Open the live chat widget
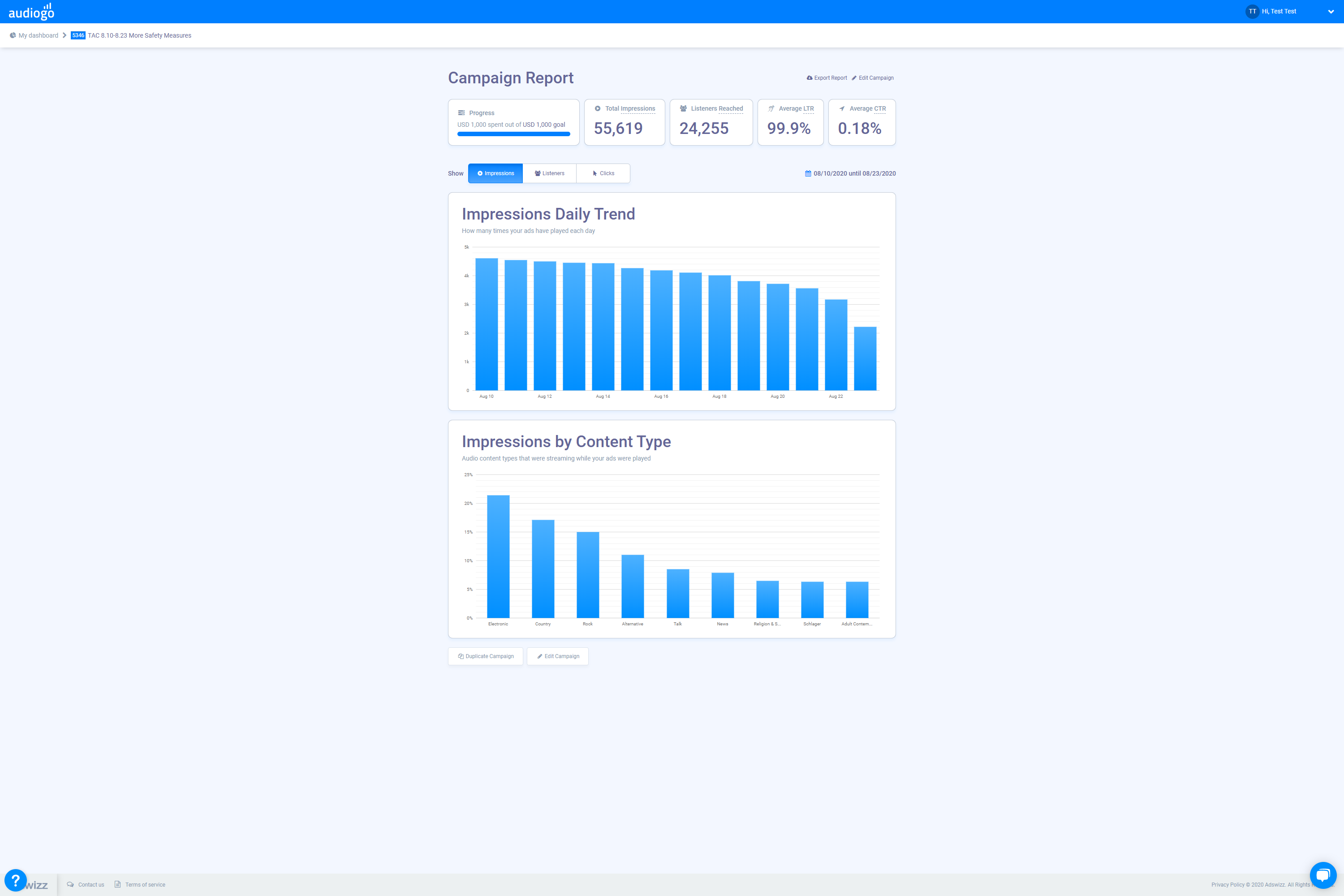This screenshot has width=1344, height=896. pyautogui.click(x=1322, y=875)
